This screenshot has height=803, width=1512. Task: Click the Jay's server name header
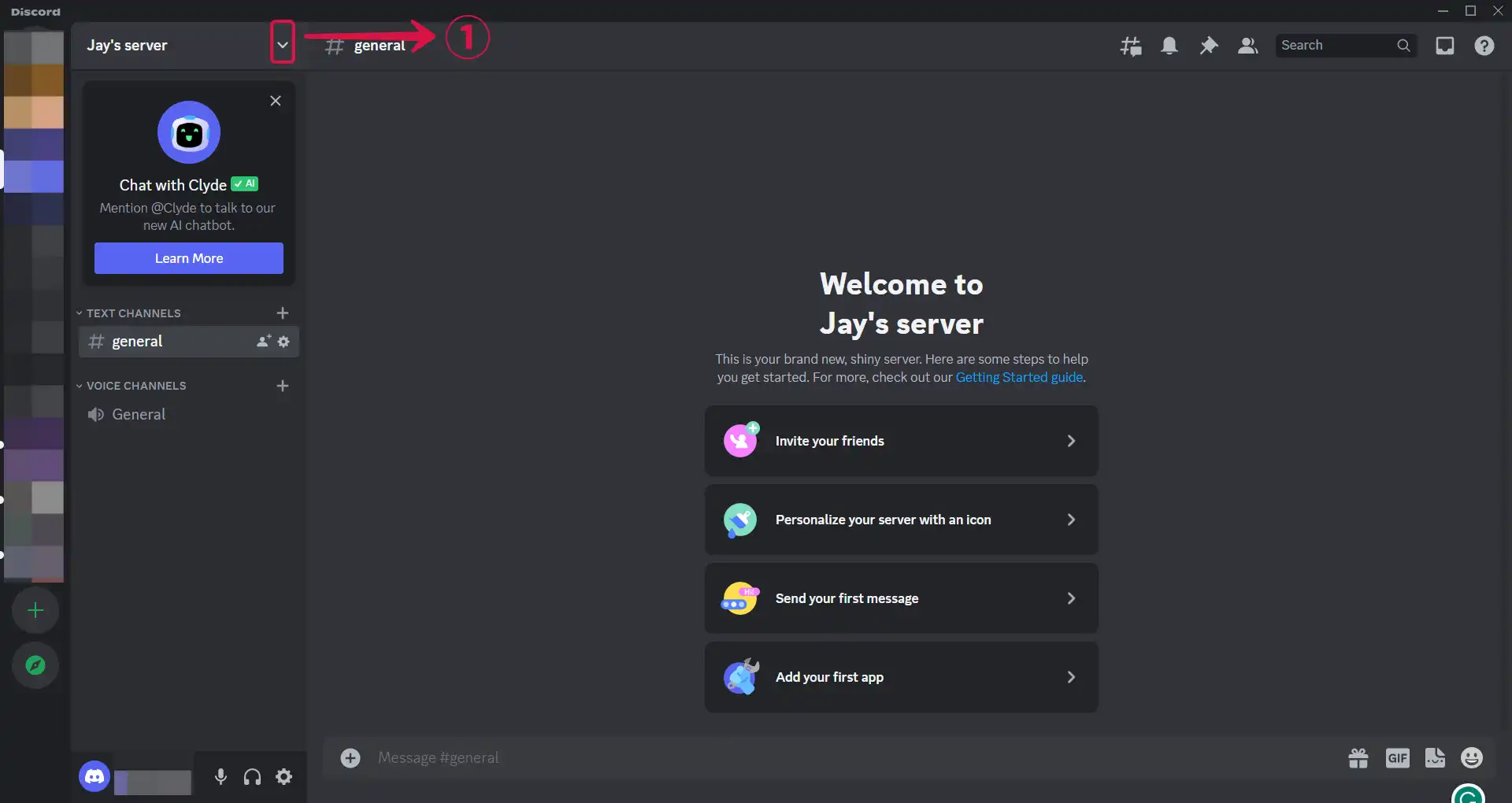(127, 46)
